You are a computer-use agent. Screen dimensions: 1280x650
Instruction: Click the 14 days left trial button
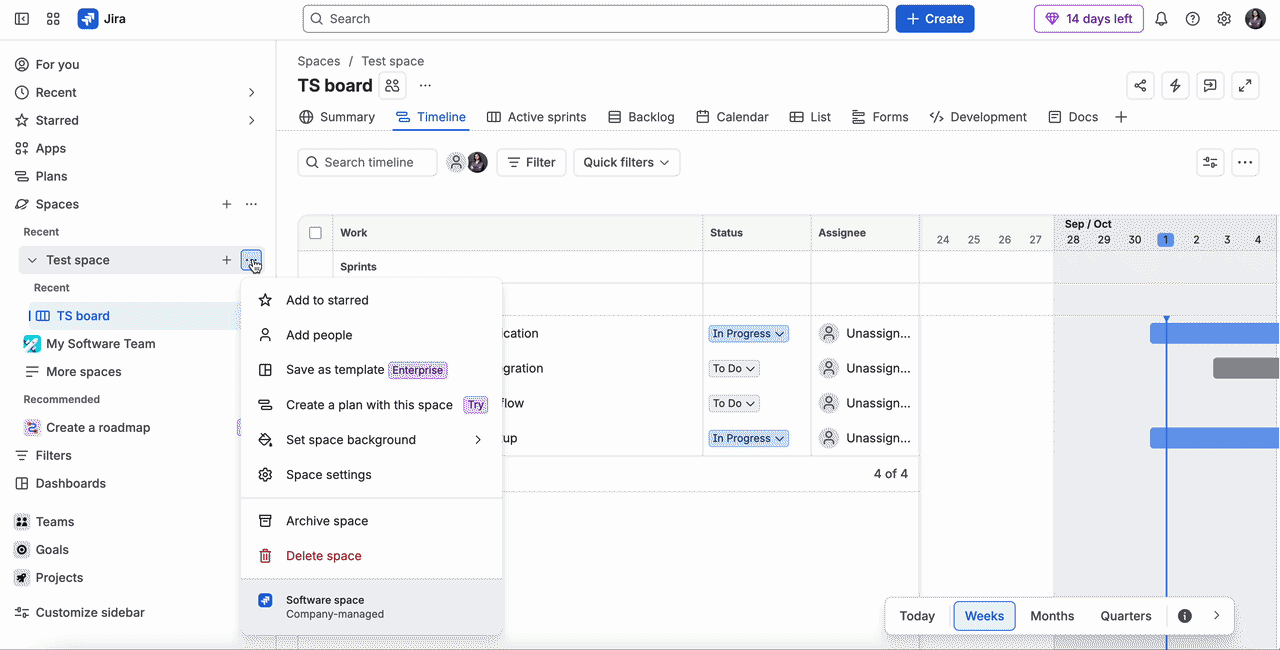pos(1089,19)
